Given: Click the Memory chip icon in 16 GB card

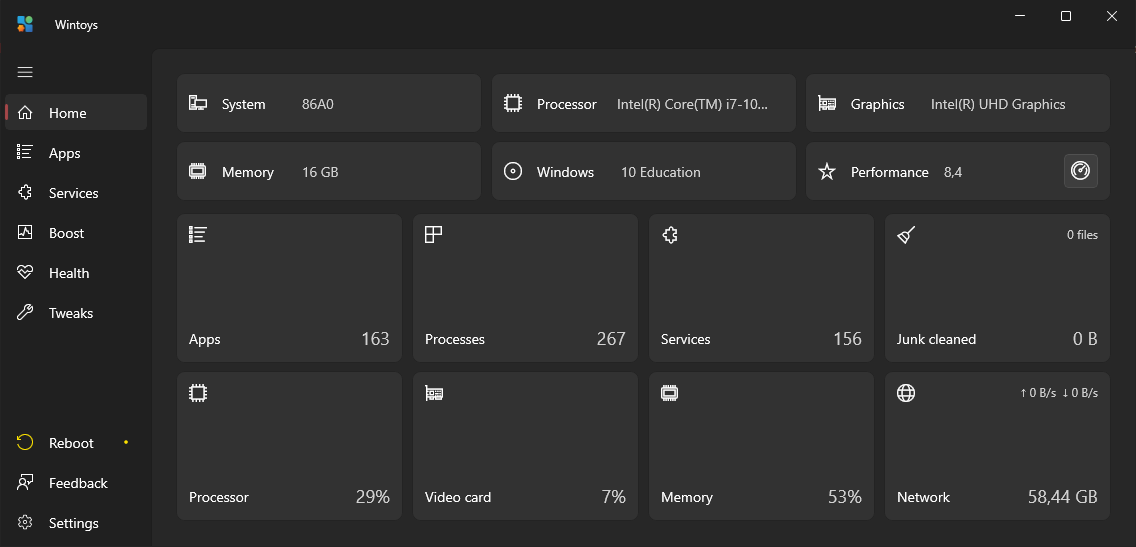Looking at the screenshot, I should [x=198, y=172].
